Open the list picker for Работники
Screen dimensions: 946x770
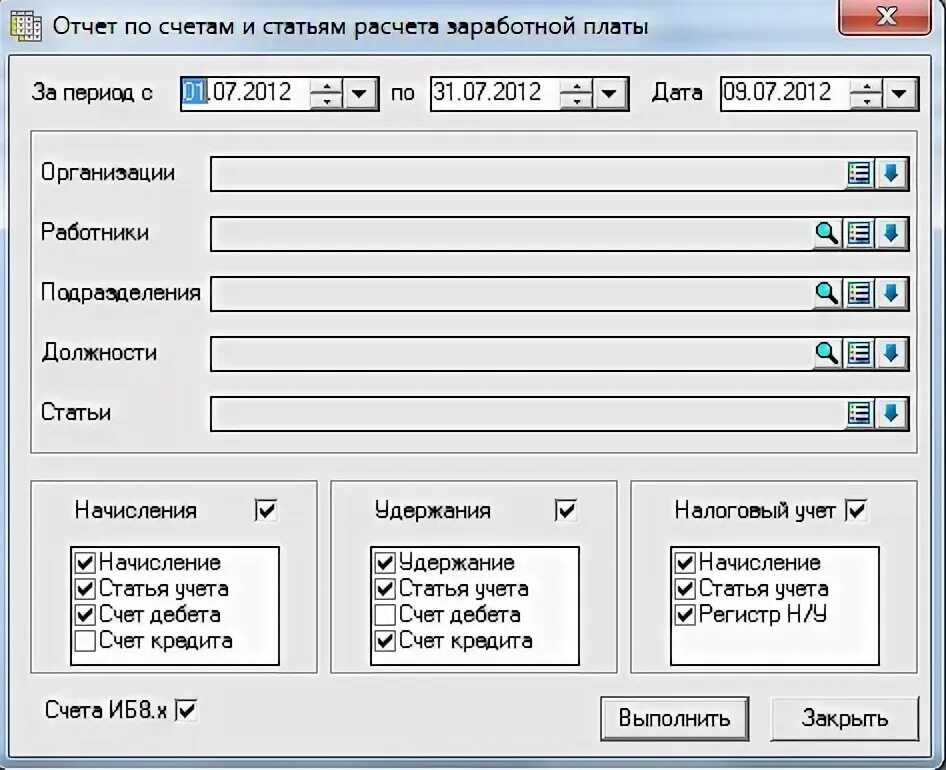pos(860,234)
